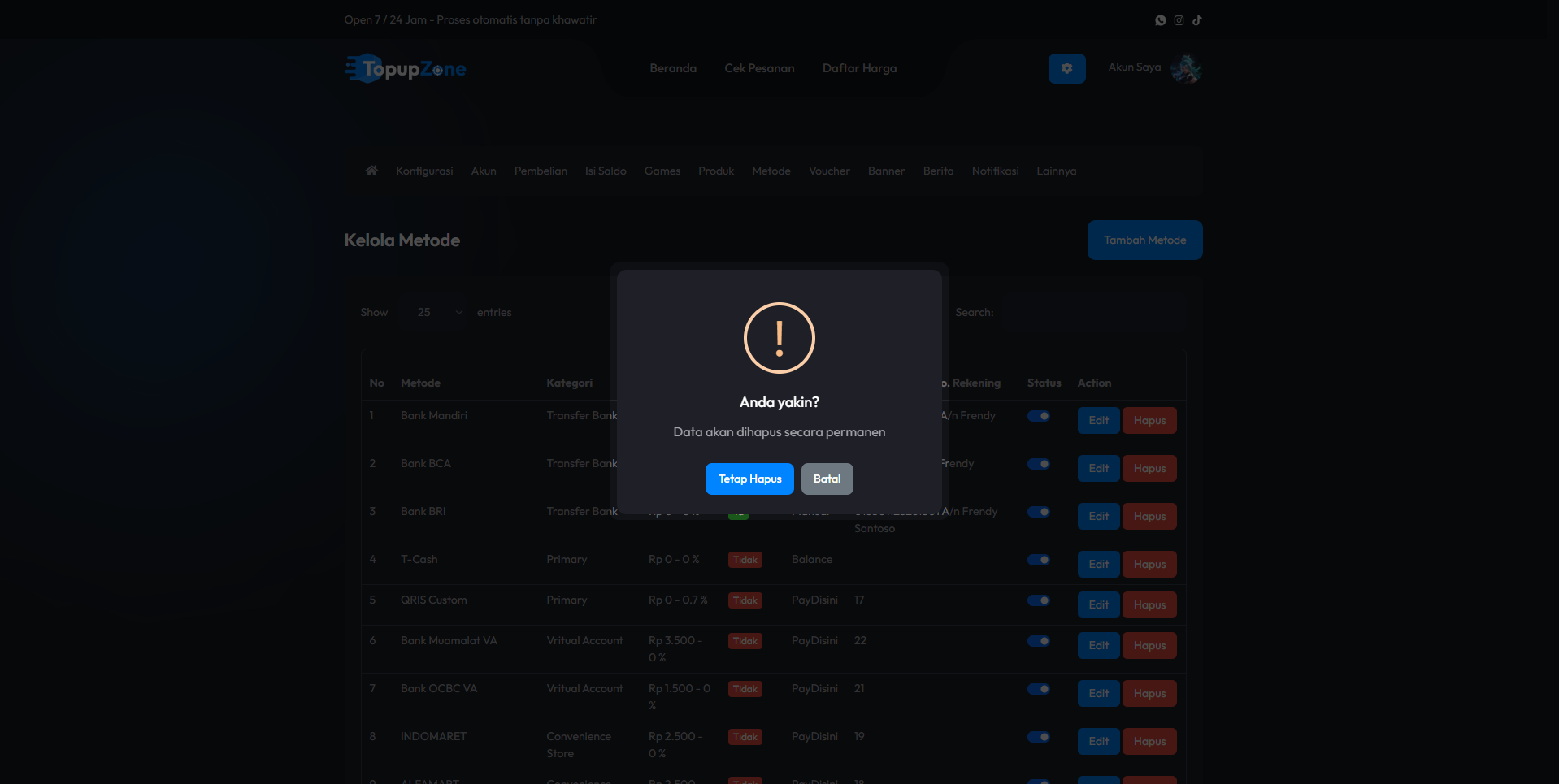
Task: Edit the T-Cash method
Action: (1098, 564)
